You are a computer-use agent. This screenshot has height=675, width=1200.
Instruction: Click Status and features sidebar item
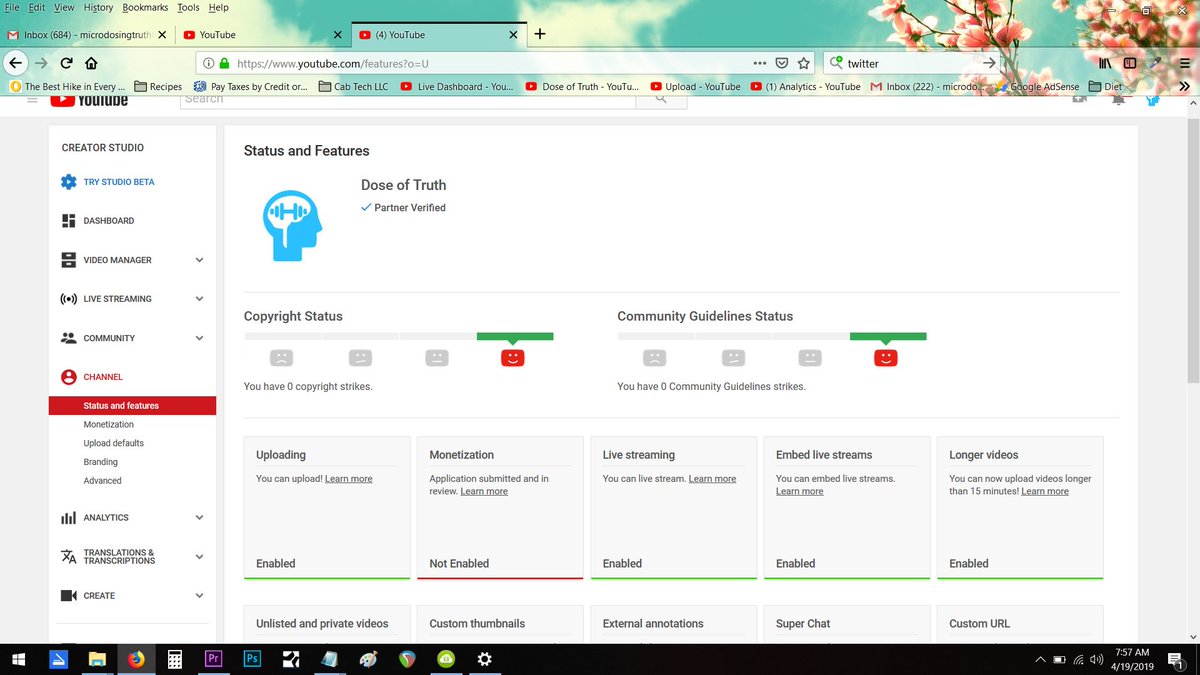[132, 406]
